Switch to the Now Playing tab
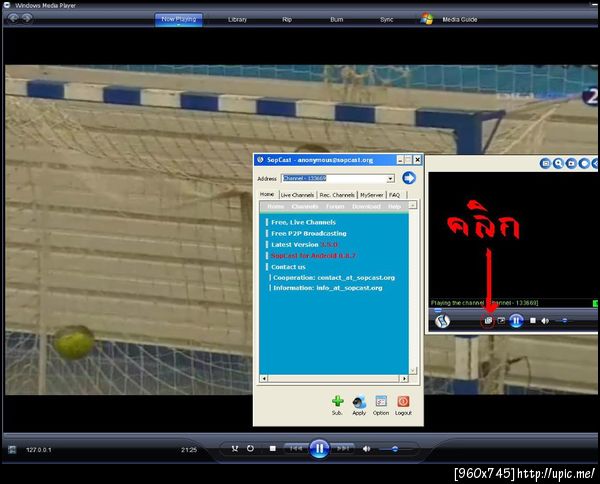This screenshot has height=484, width=600. coord(179,19)
